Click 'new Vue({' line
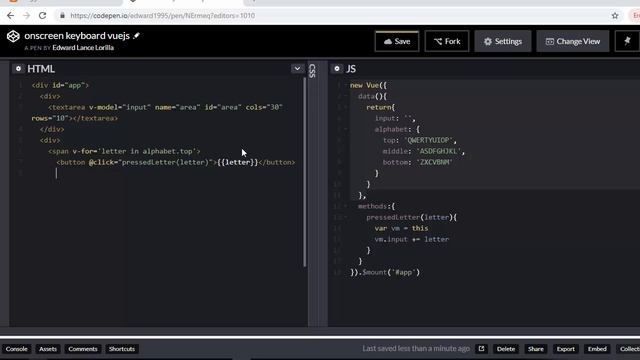This screenshot has width=640, height=360. point(368,85)
